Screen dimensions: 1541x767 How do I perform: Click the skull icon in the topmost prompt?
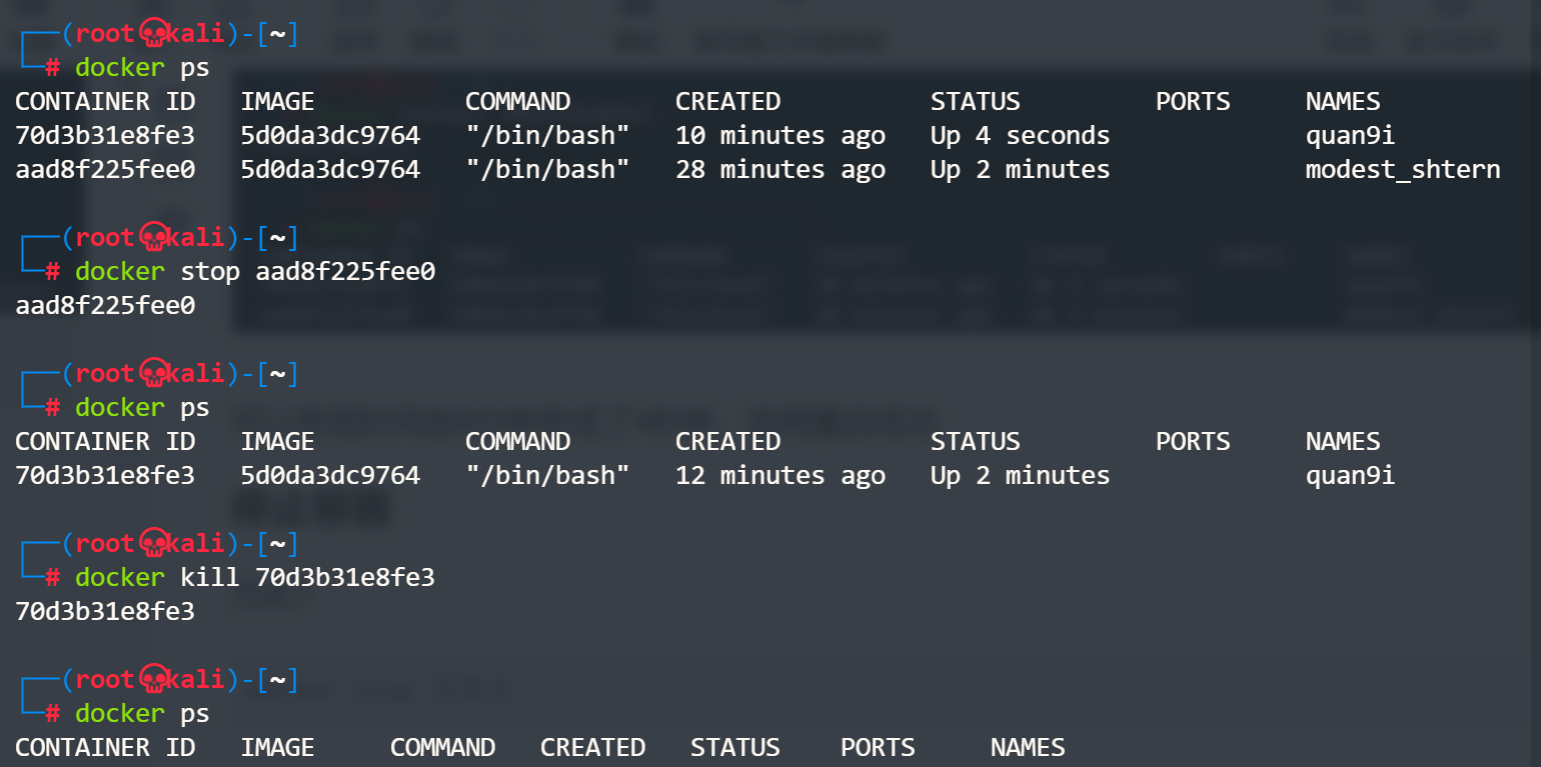point(153,35)
